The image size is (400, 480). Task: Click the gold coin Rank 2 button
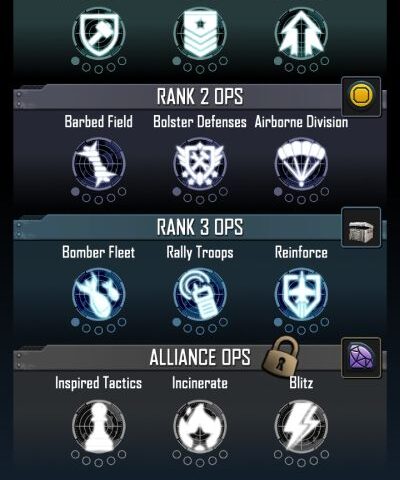point(361,97)
